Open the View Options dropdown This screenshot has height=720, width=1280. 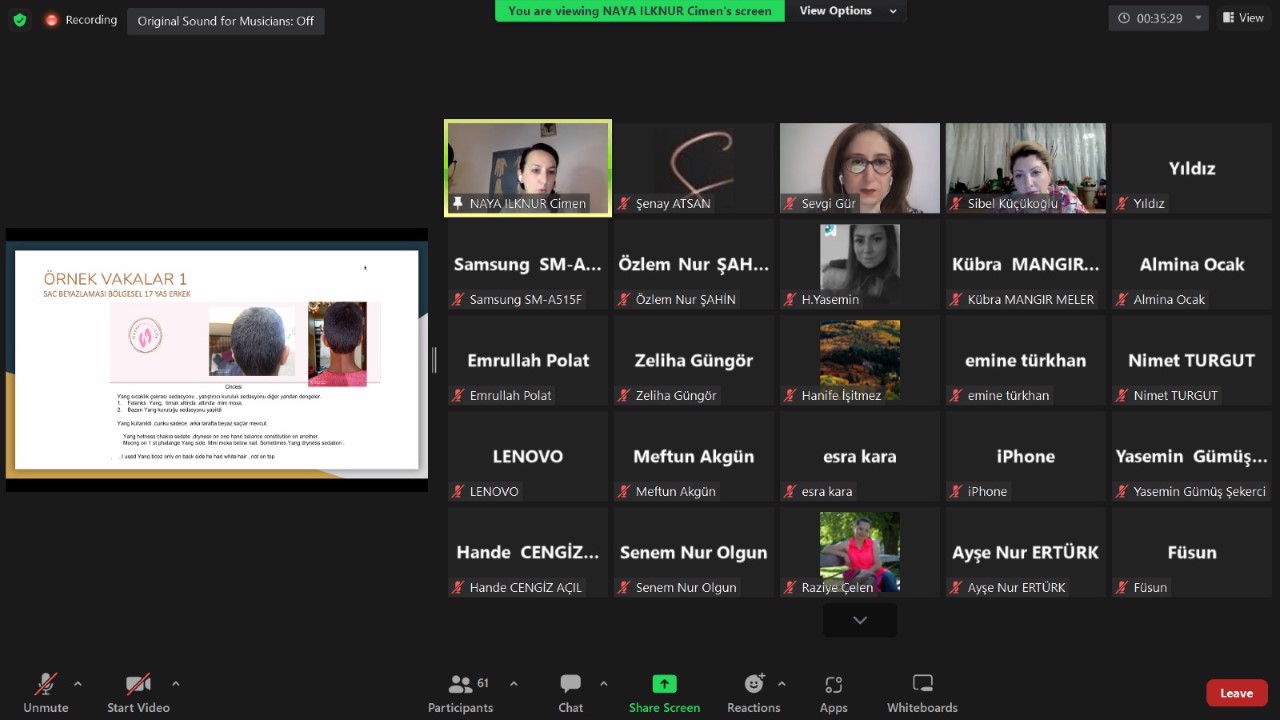[x=846, y=11]
